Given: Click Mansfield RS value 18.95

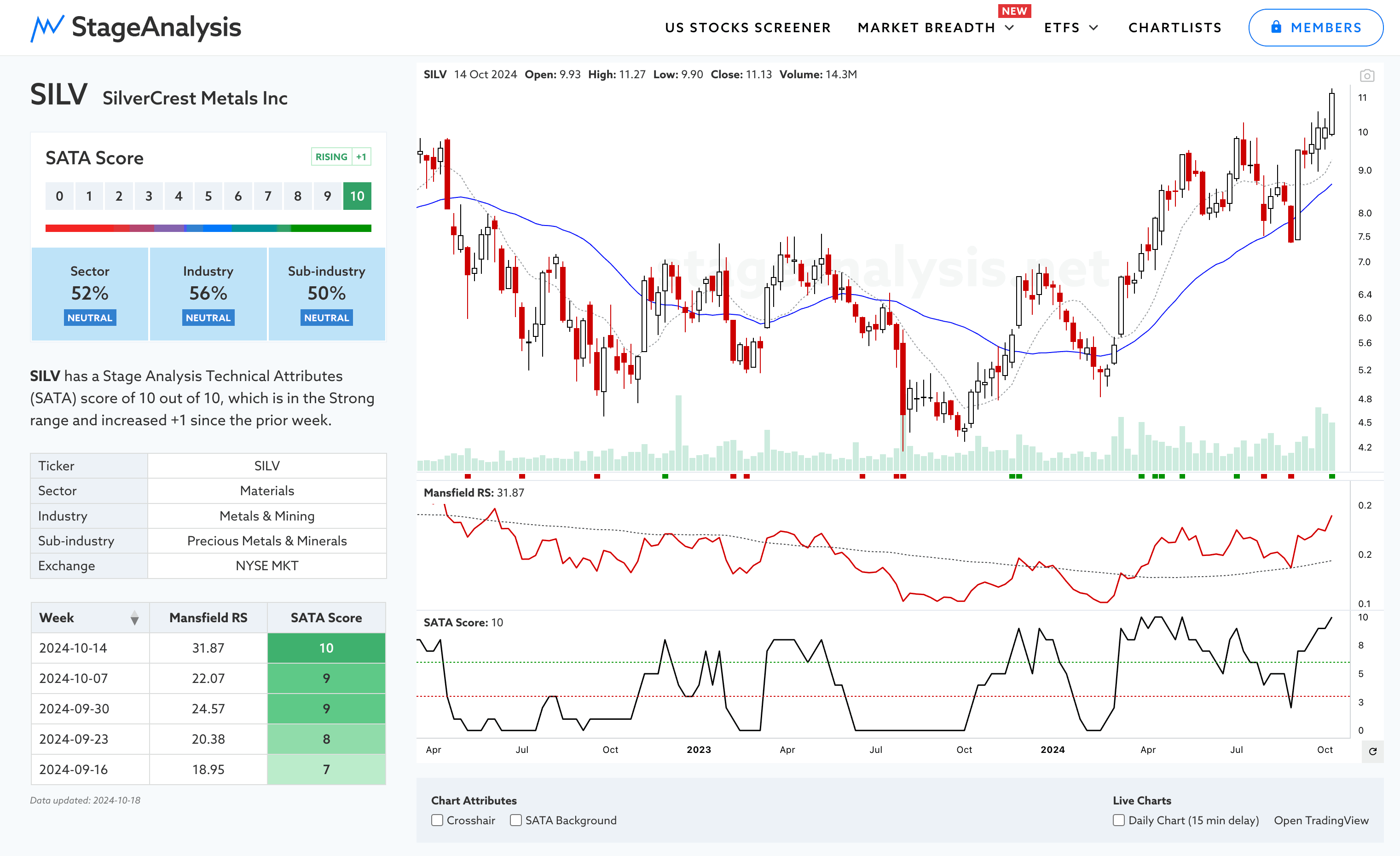Looking at the screenshot, I should click(x=208, y=769).
